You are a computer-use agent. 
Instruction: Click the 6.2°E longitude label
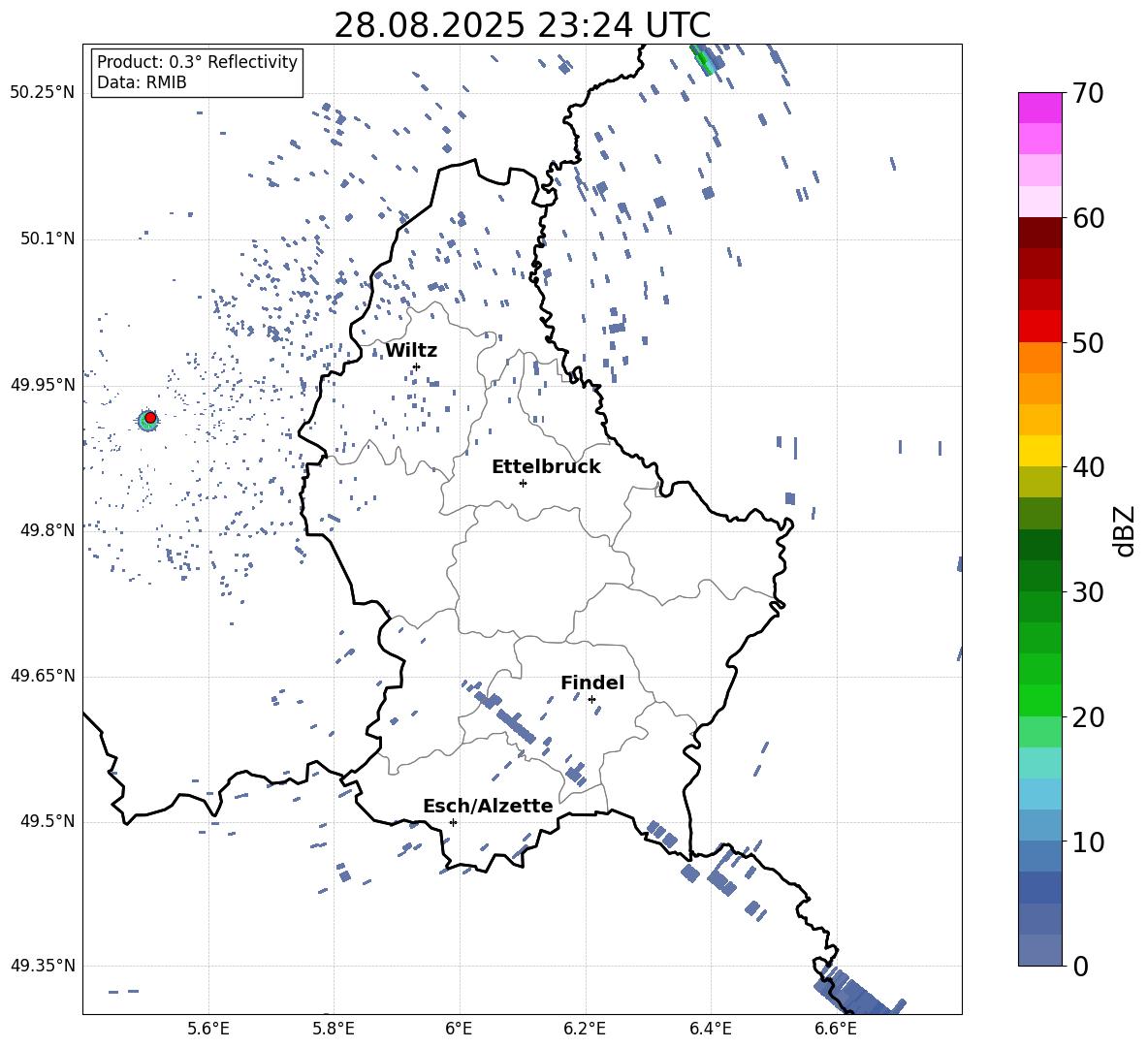[x=585, y=1029]
